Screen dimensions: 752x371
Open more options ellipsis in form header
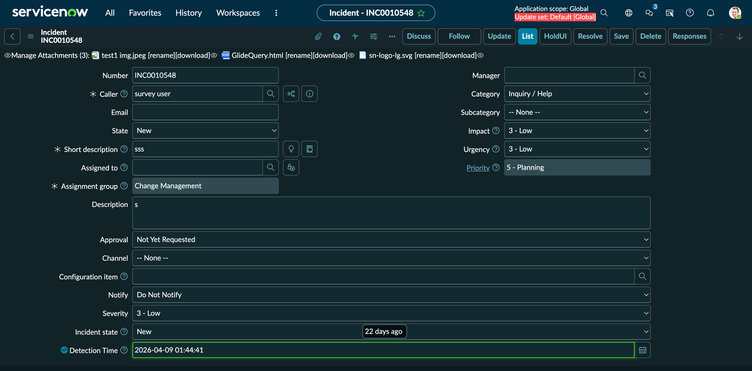392,36
